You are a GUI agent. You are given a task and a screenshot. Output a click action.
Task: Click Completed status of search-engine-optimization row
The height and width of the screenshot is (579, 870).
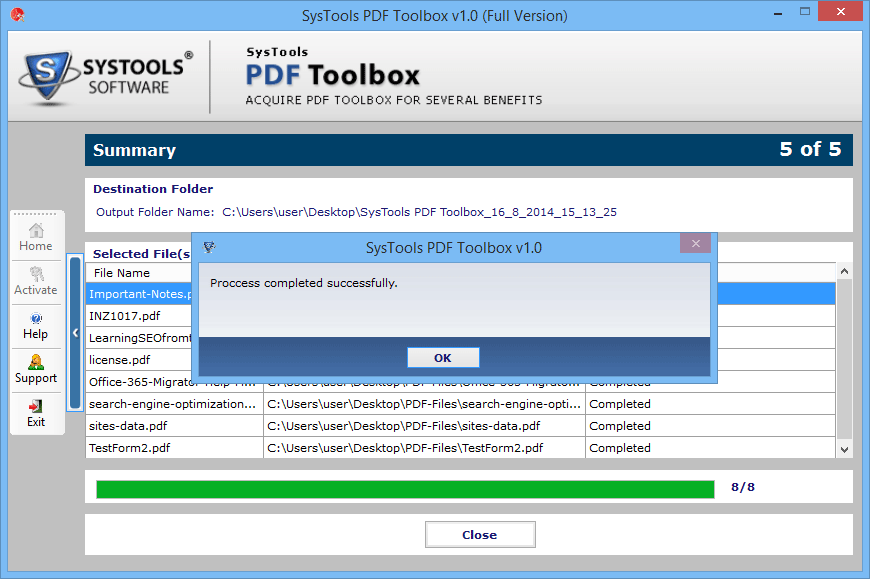coord(620,404)
